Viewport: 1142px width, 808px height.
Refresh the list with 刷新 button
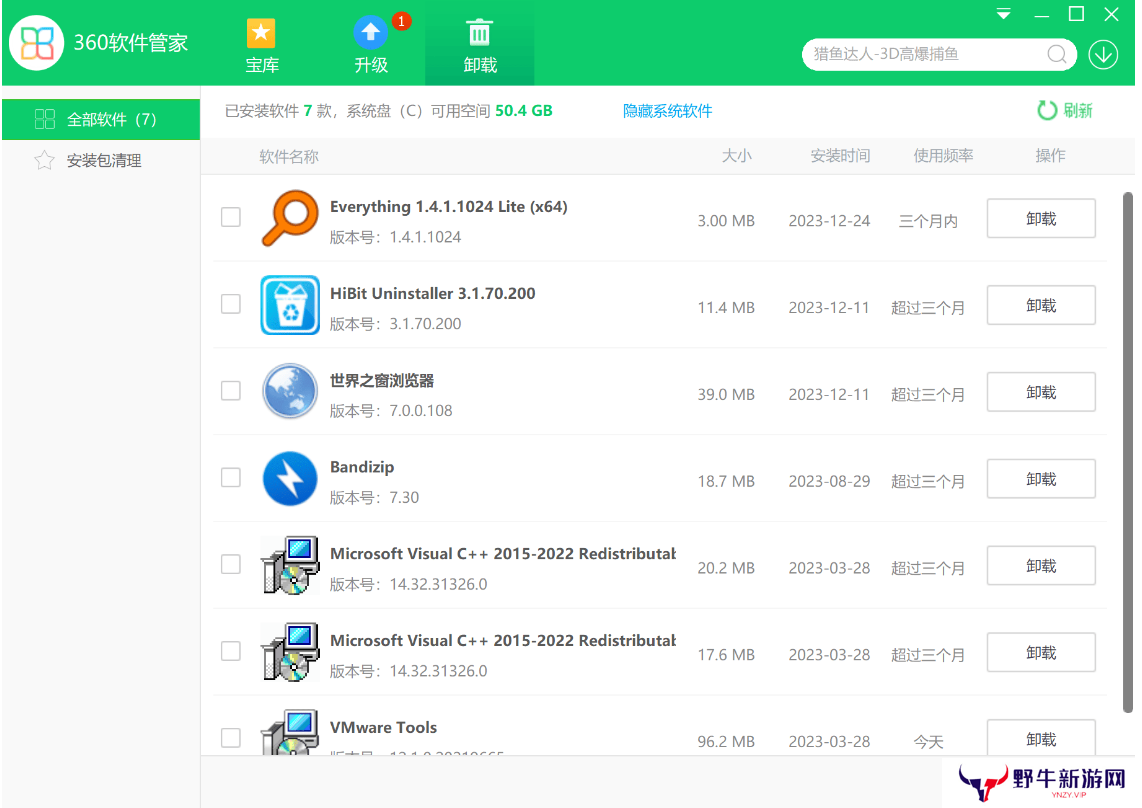pyautogui.click(x=1065, y=111)
